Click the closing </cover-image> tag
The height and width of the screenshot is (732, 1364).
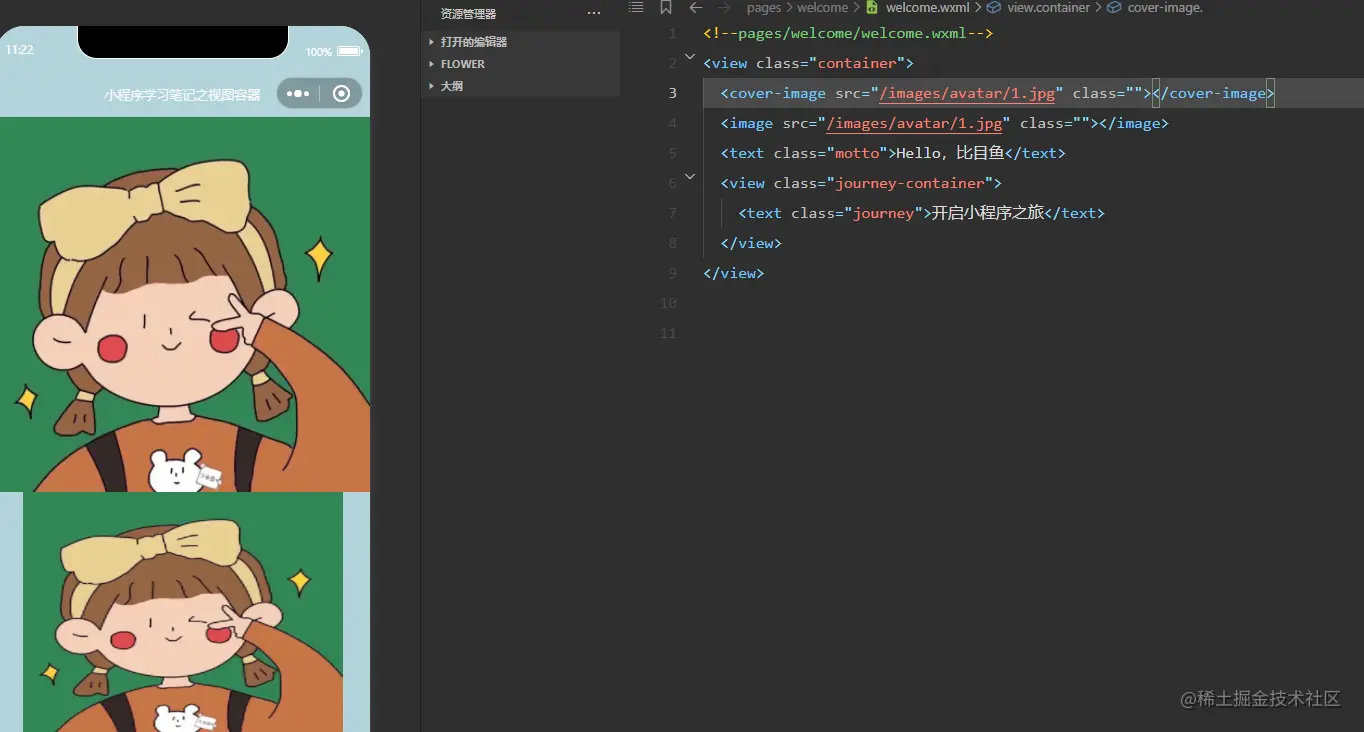pos(1213,93)
